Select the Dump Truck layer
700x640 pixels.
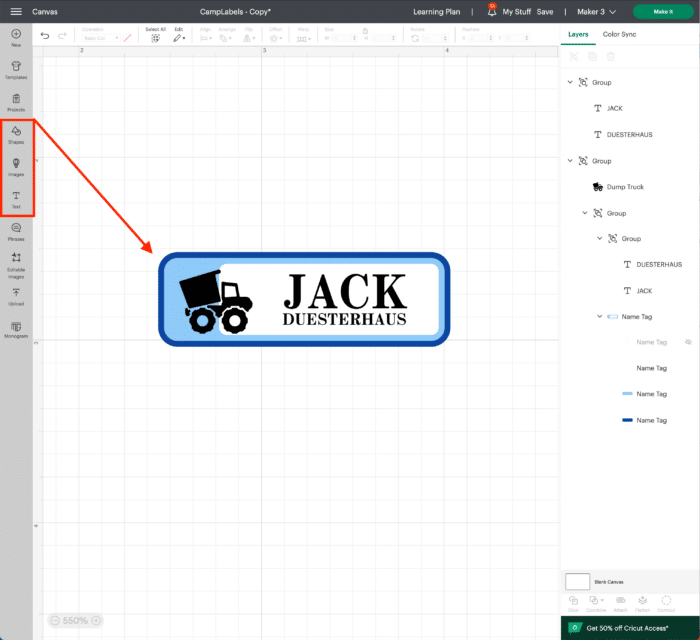click(x=625, y=187)
